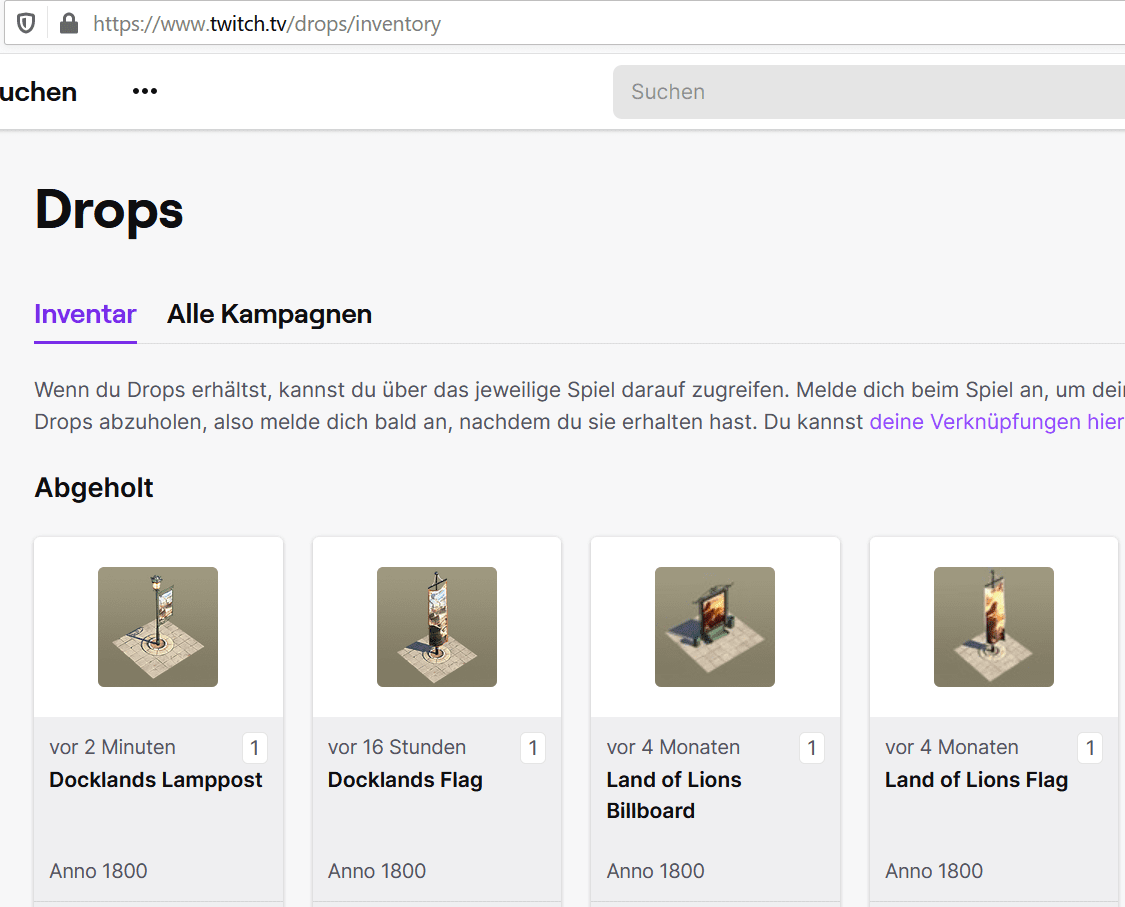Click the partially visible Durchsuchen nav link
Screen dimensions: 1125x907
coord(38,92)
